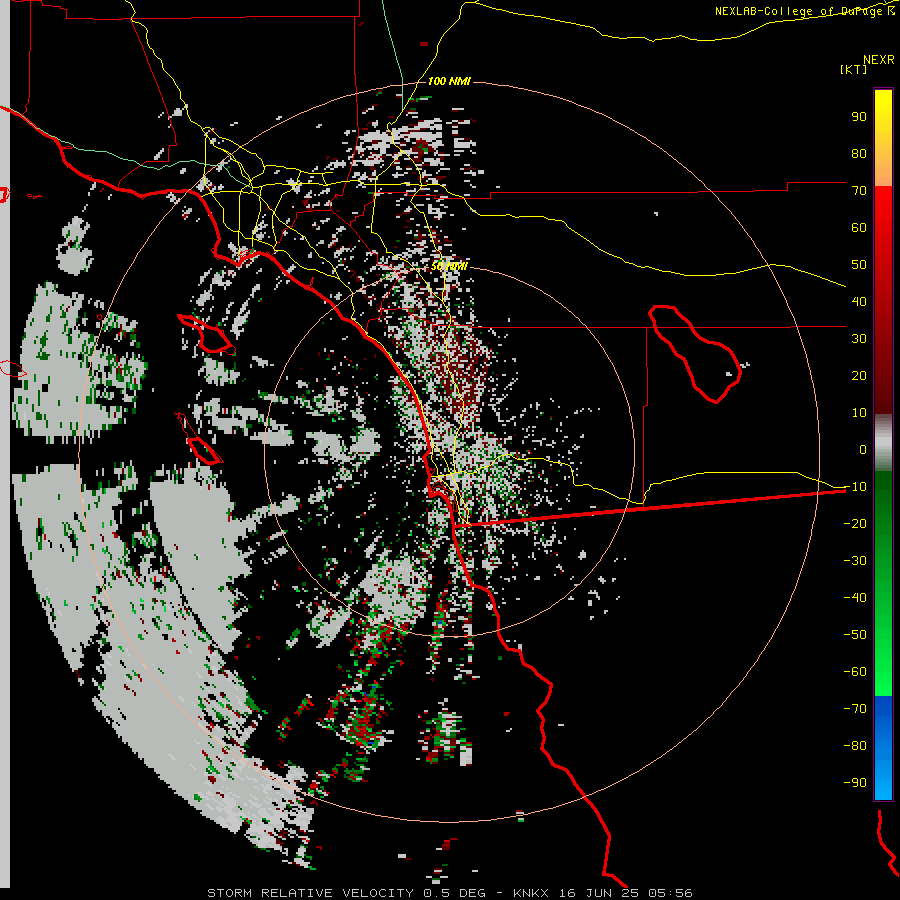Click the "40" value on velocity scale
The height and width of the screenshot is (900, 900).
pos(859,301)
